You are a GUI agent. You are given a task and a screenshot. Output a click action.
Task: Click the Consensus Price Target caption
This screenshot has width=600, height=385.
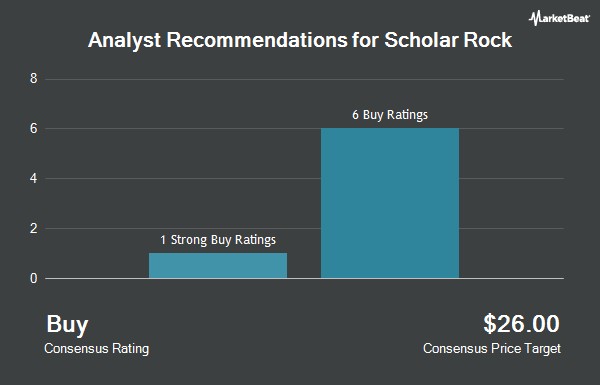pos(492,349)
